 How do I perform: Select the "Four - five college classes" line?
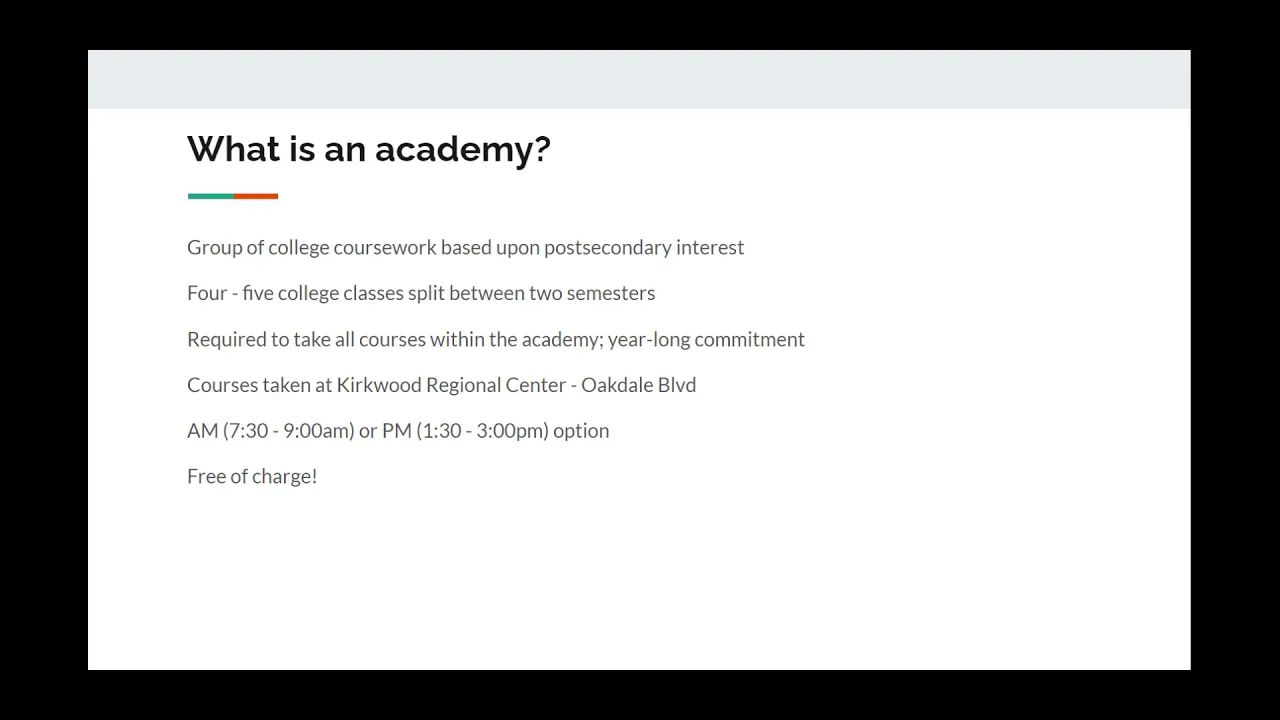pyautogui.click(x=421, y=293)
